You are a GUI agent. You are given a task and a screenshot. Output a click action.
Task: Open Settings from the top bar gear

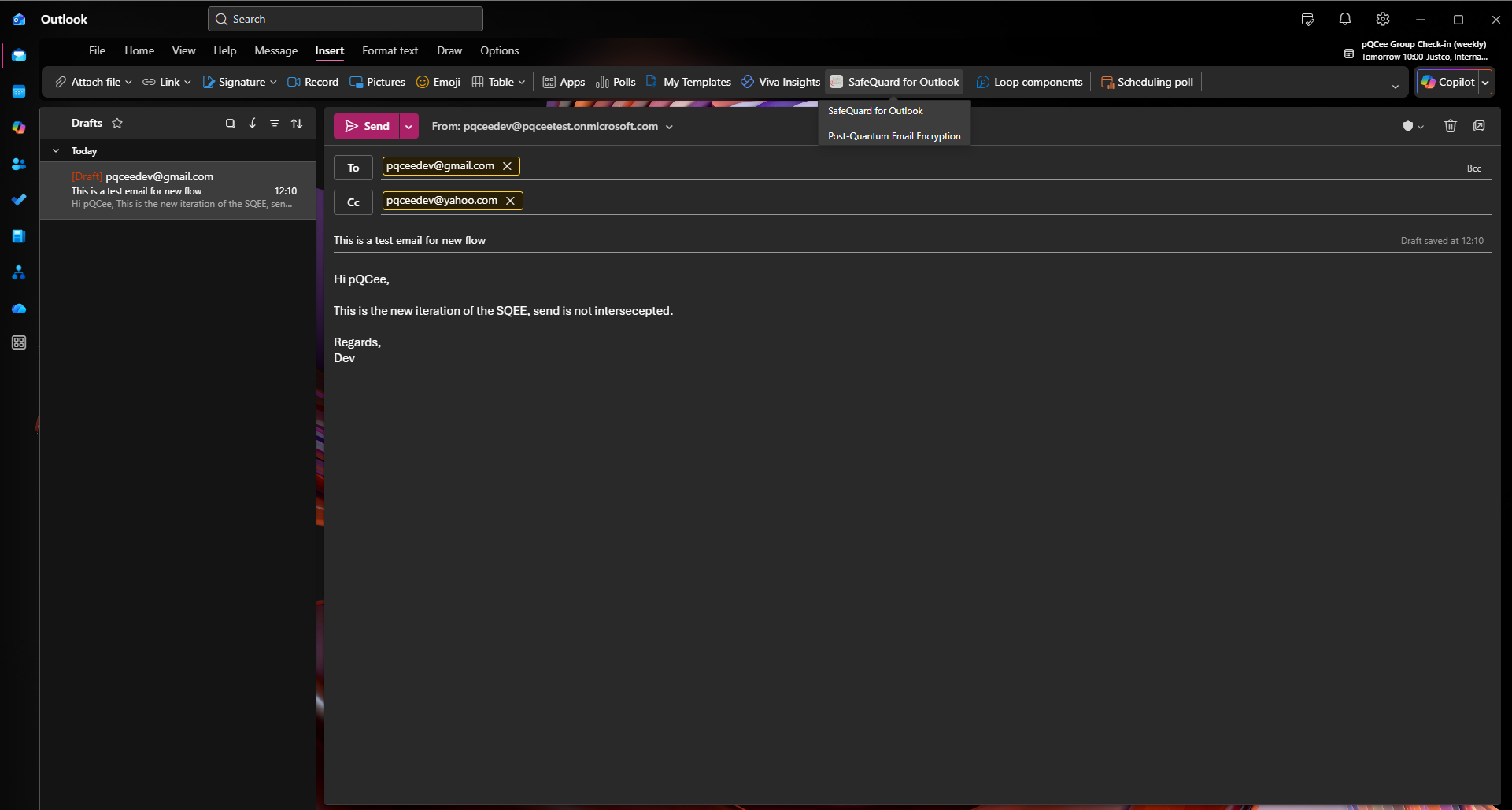point(1382,19)
